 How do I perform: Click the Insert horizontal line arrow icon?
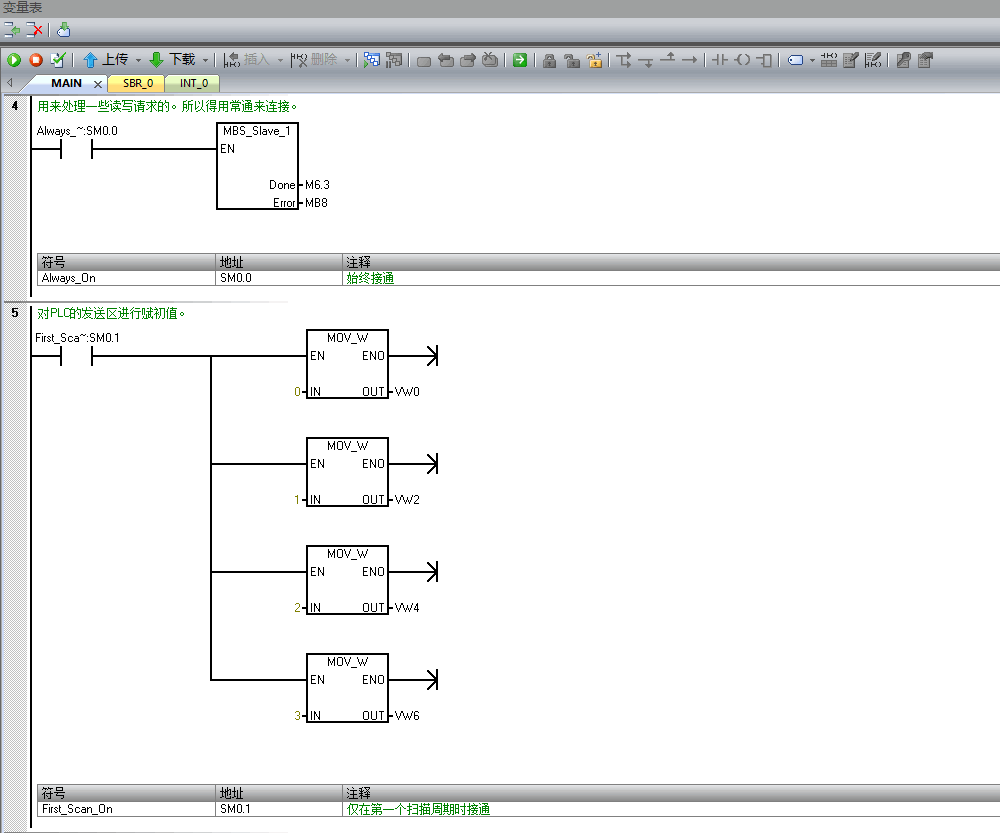coord(689,60)
